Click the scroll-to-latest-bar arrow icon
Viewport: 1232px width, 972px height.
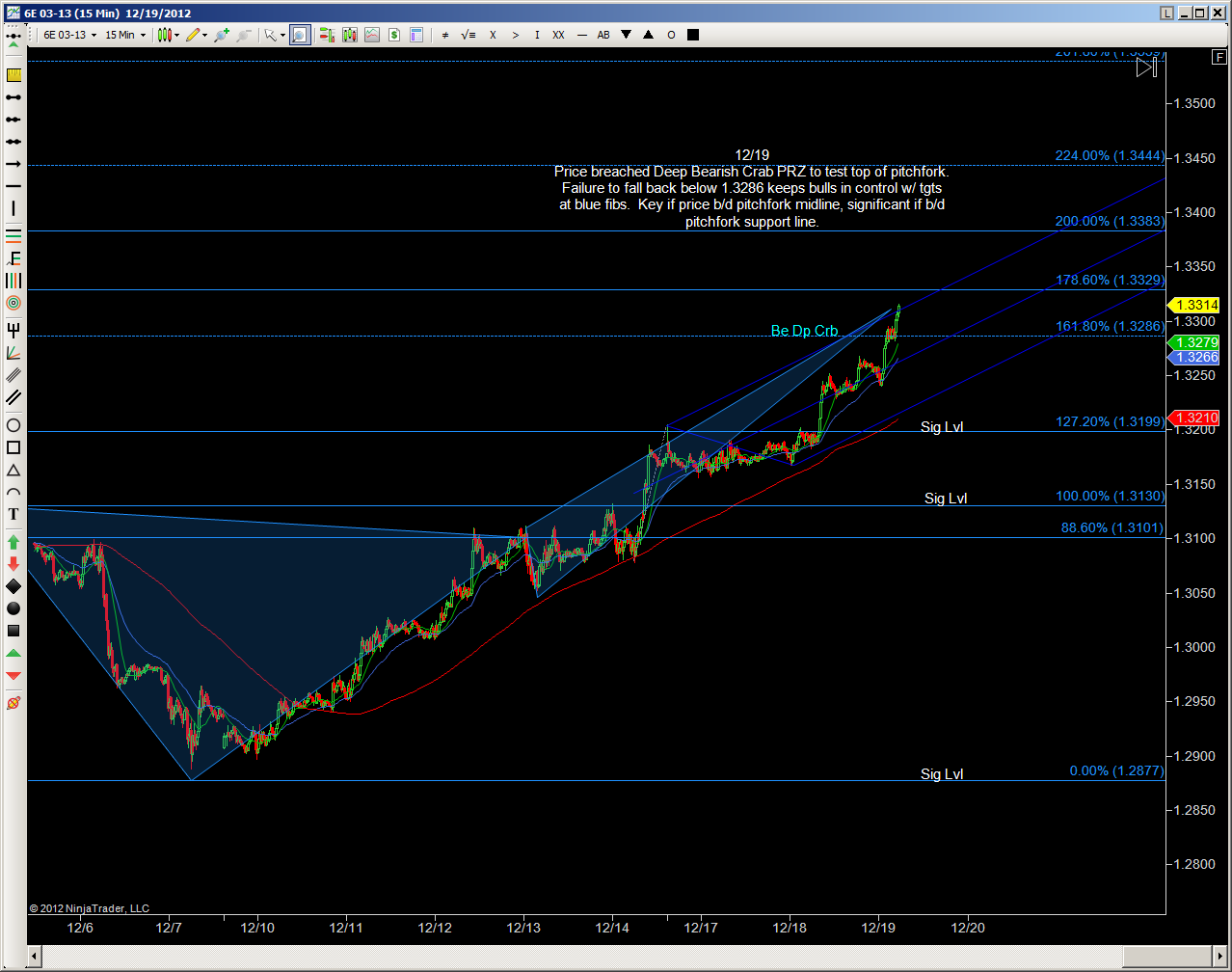point(1146,67)
